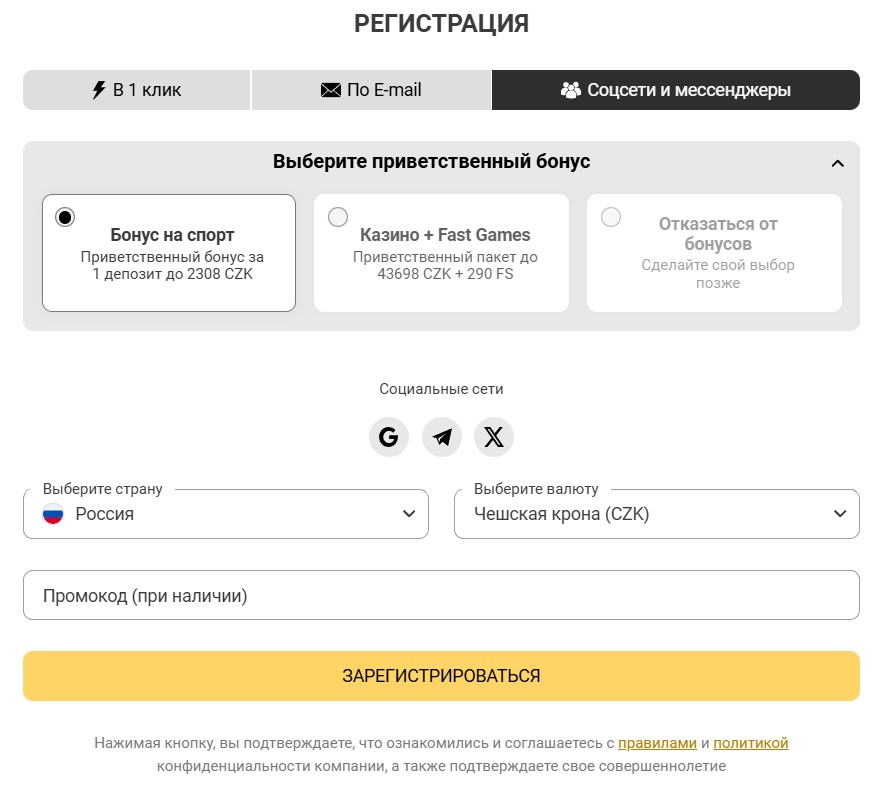
Task: Click the Telegram sign-up icon
Action: coord(441,437)
